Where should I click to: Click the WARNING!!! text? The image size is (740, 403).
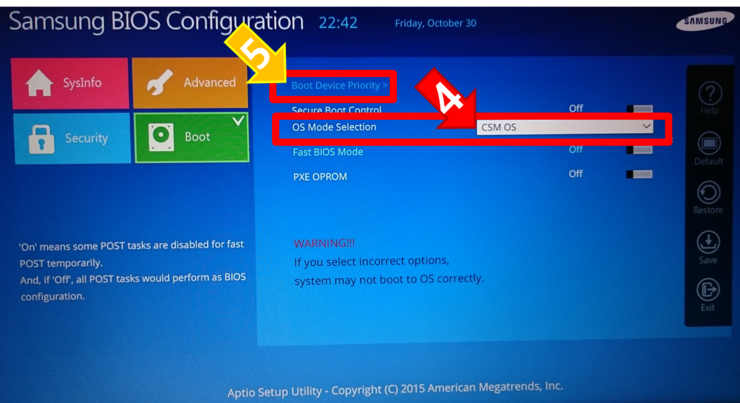324,243
